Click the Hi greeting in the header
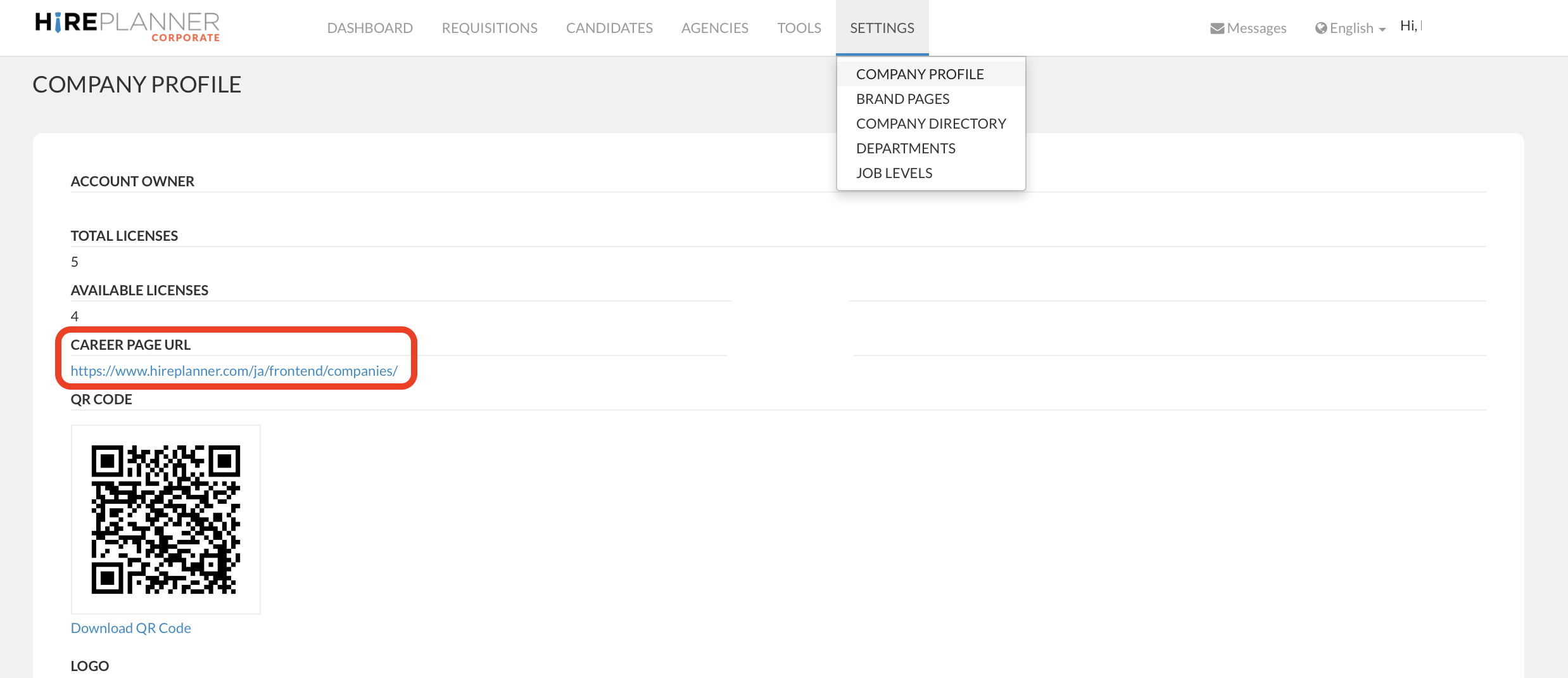This screenshot has width=1568, height=678. point(1410,25)
